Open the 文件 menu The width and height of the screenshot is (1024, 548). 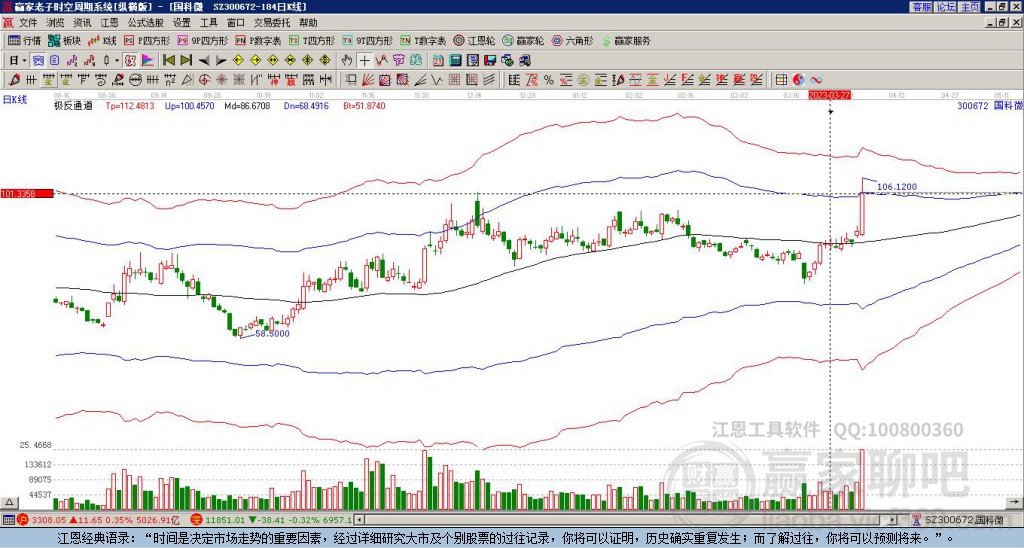point(28,23)
